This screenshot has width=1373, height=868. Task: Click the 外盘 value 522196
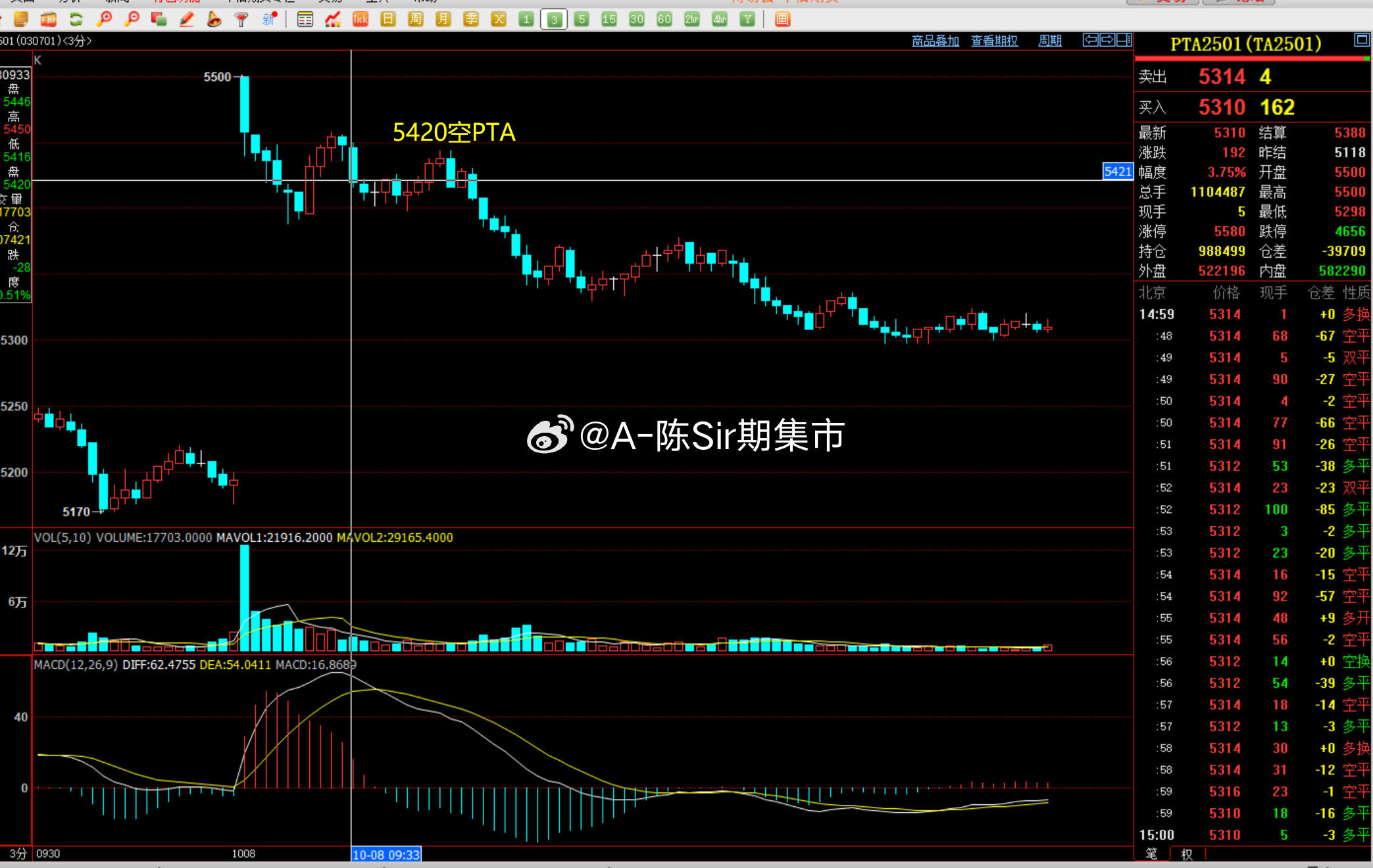tap(1222, 271)
